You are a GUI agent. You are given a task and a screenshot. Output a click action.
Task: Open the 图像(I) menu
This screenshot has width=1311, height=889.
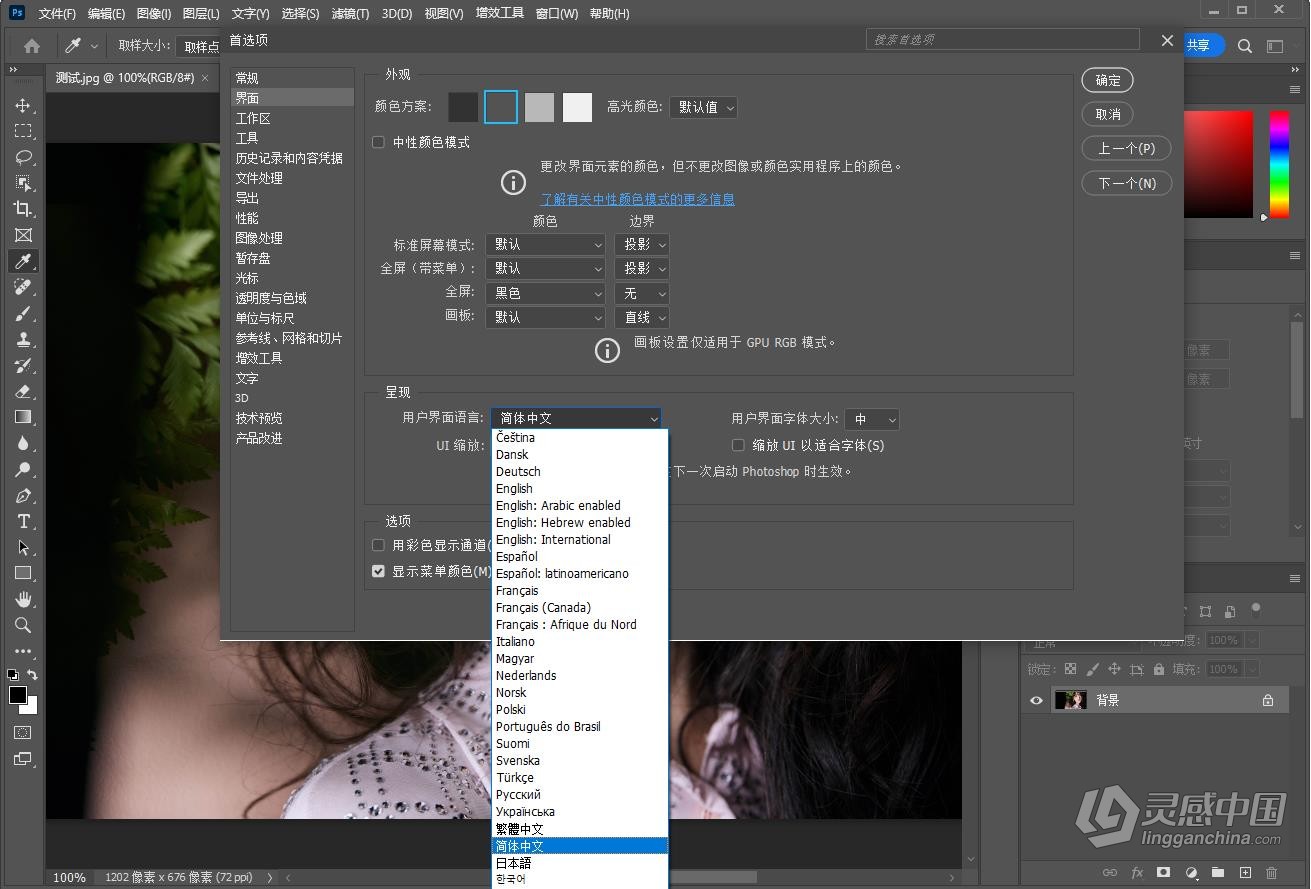tap(153, 13)
